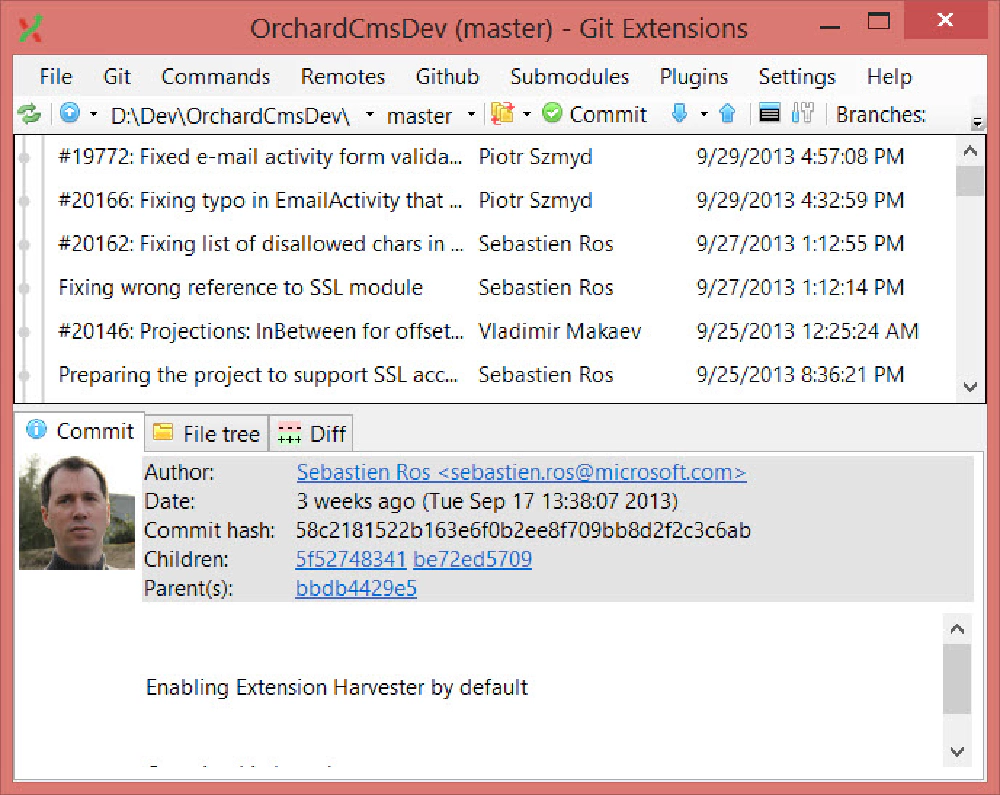Open the Git menu
Image resolution: width=1000 pixels, height=795 pixels.
(x=117, y=77)
